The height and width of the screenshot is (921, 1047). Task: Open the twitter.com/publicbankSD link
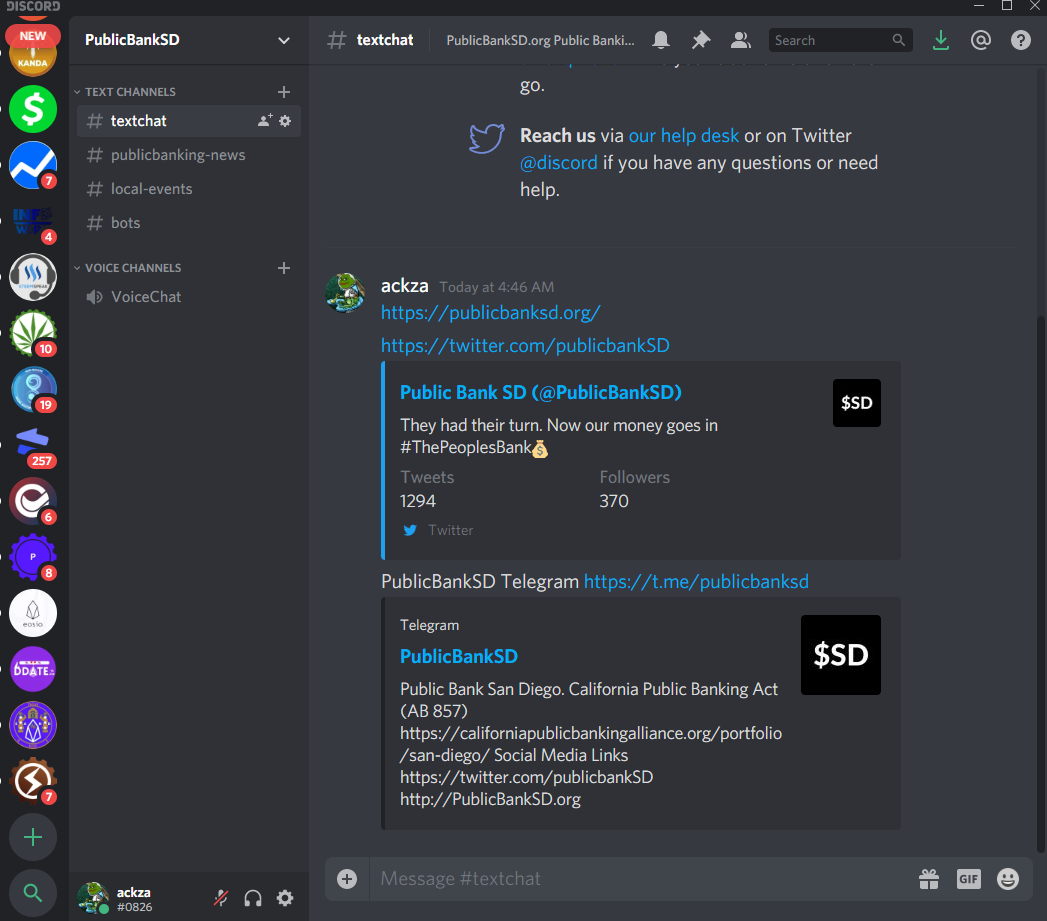point(525,345)
